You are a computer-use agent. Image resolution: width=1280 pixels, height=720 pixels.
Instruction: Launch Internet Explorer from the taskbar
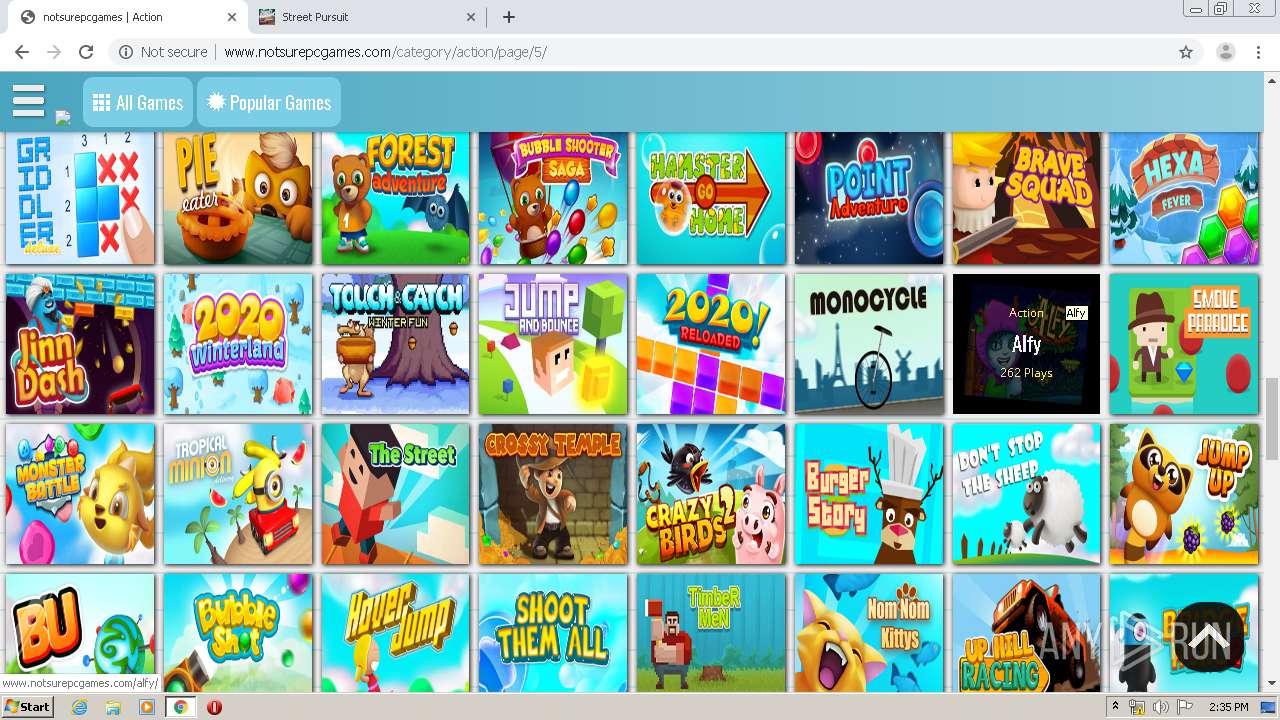tap(80, 707)
